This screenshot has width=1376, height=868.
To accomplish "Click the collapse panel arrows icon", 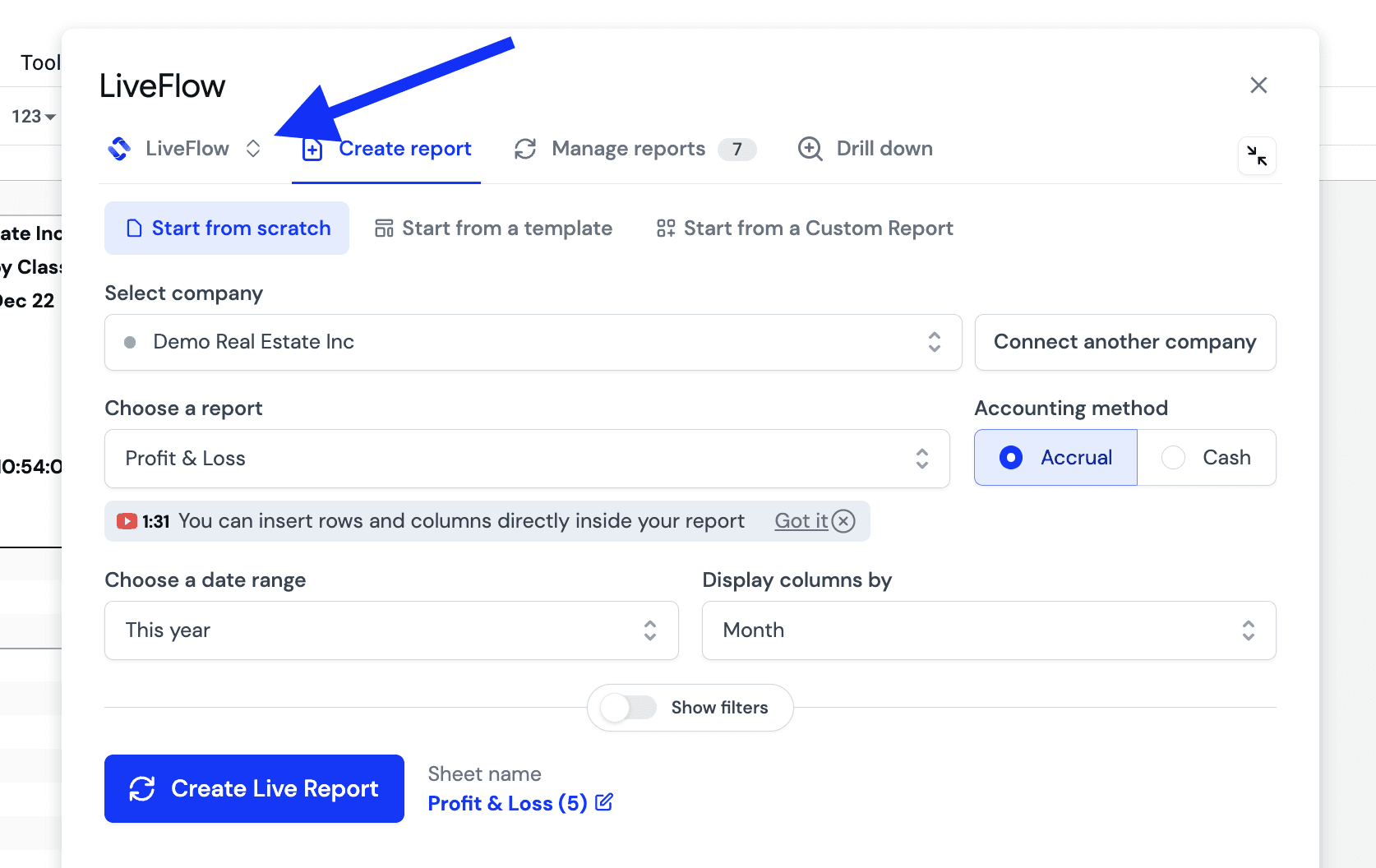I will (1257, 155).
